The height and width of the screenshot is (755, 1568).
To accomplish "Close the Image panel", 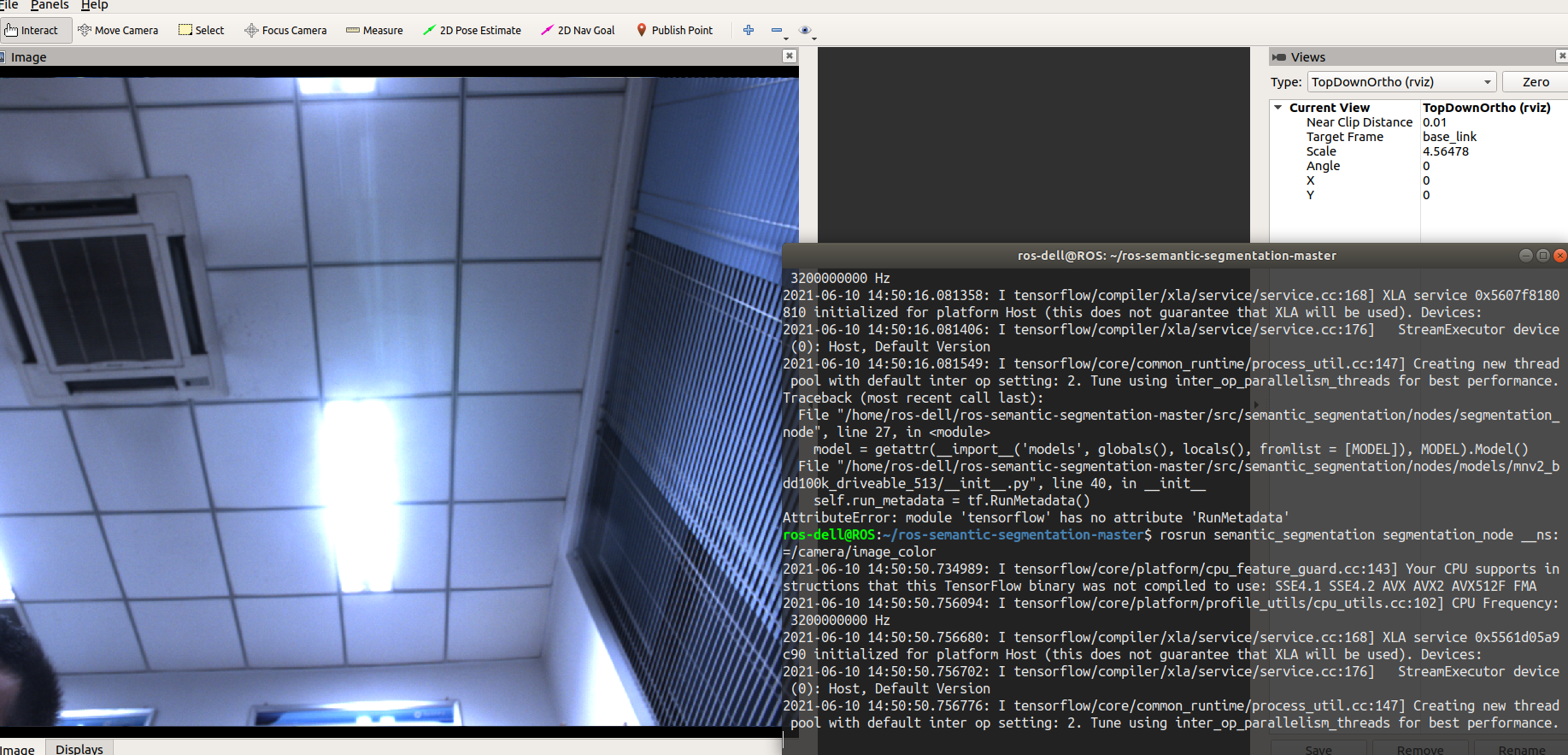I will (790, 56).
